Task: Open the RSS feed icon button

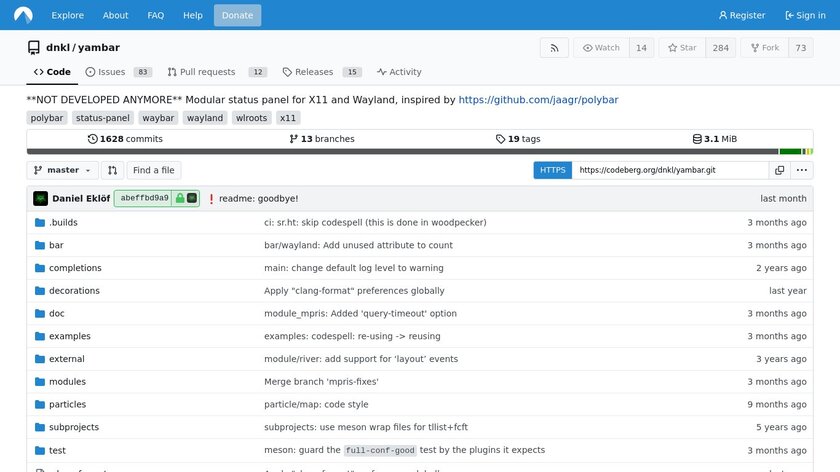Action: pyautogui.click(x=554, y=48)
